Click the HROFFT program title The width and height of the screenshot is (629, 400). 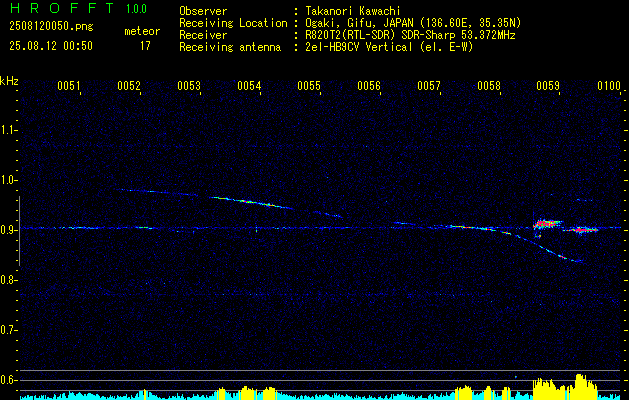point(62,8)
